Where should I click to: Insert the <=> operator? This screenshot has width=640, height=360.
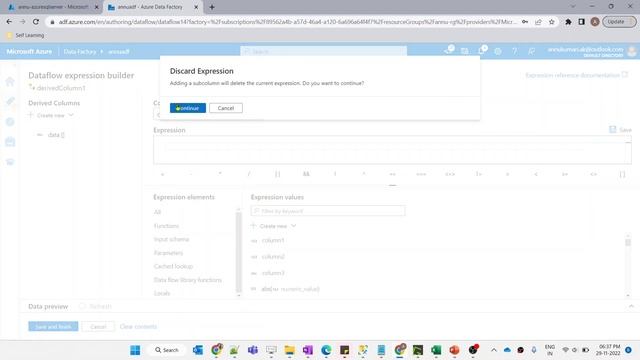pyautogui.click(x=450, y=174)
